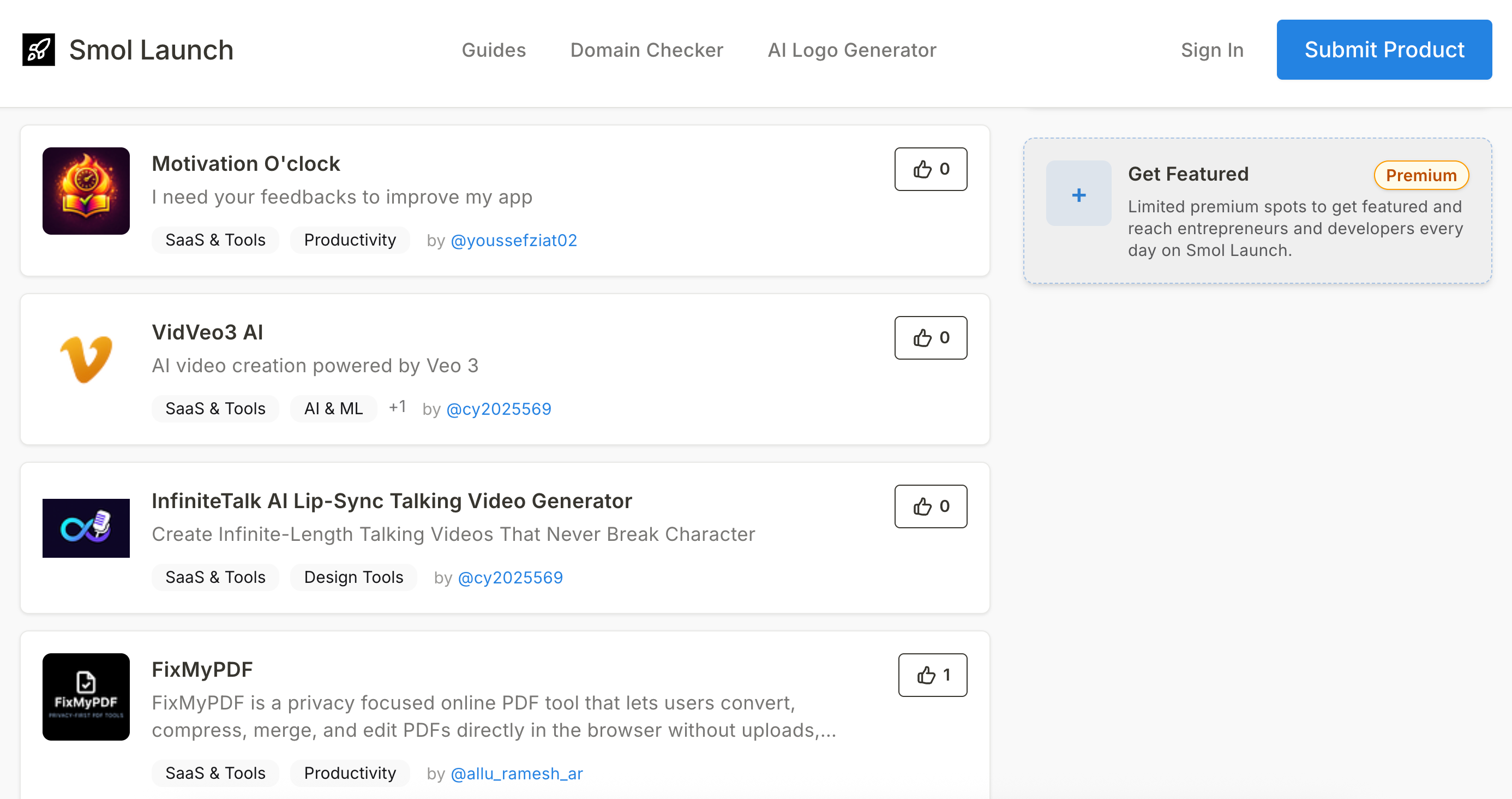This screenshot has width=1512, height=799.
Task: Upvote Motivation O'clock with thumbs-up
Action: [931, 169]
